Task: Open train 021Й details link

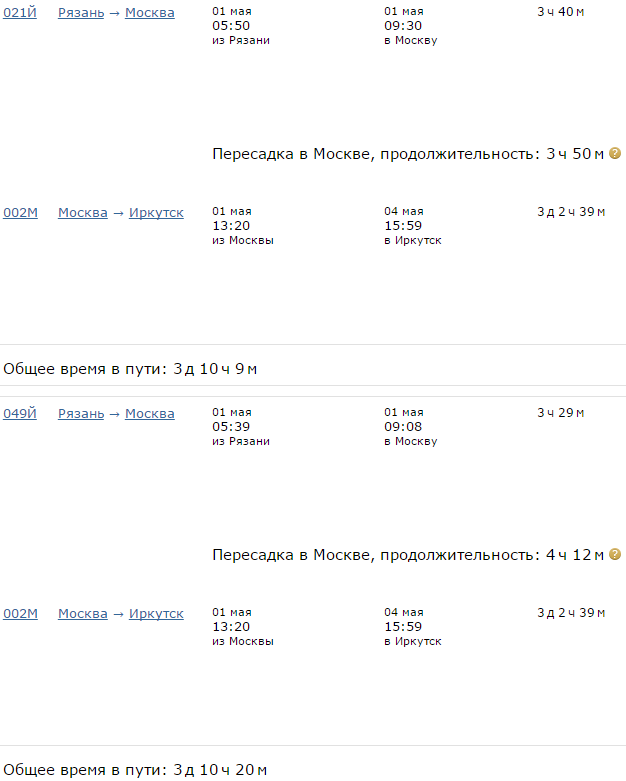Action: (x=20, y=13)
